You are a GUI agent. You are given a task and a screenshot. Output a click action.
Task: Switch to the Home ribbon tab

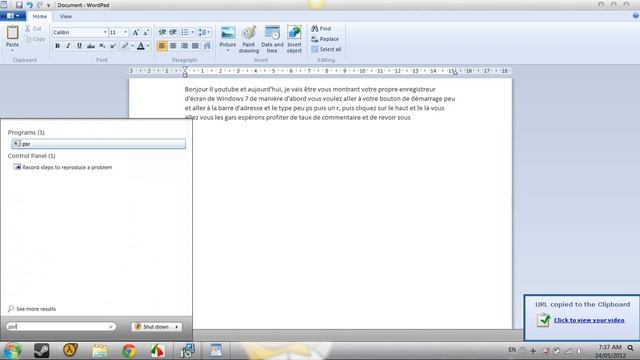pyautogui.click(x=40, y=16)
